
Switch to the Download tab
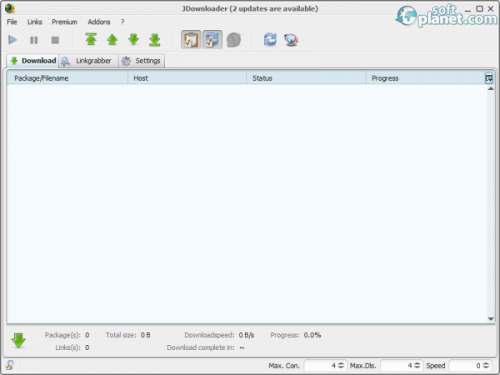pos(33,61)
